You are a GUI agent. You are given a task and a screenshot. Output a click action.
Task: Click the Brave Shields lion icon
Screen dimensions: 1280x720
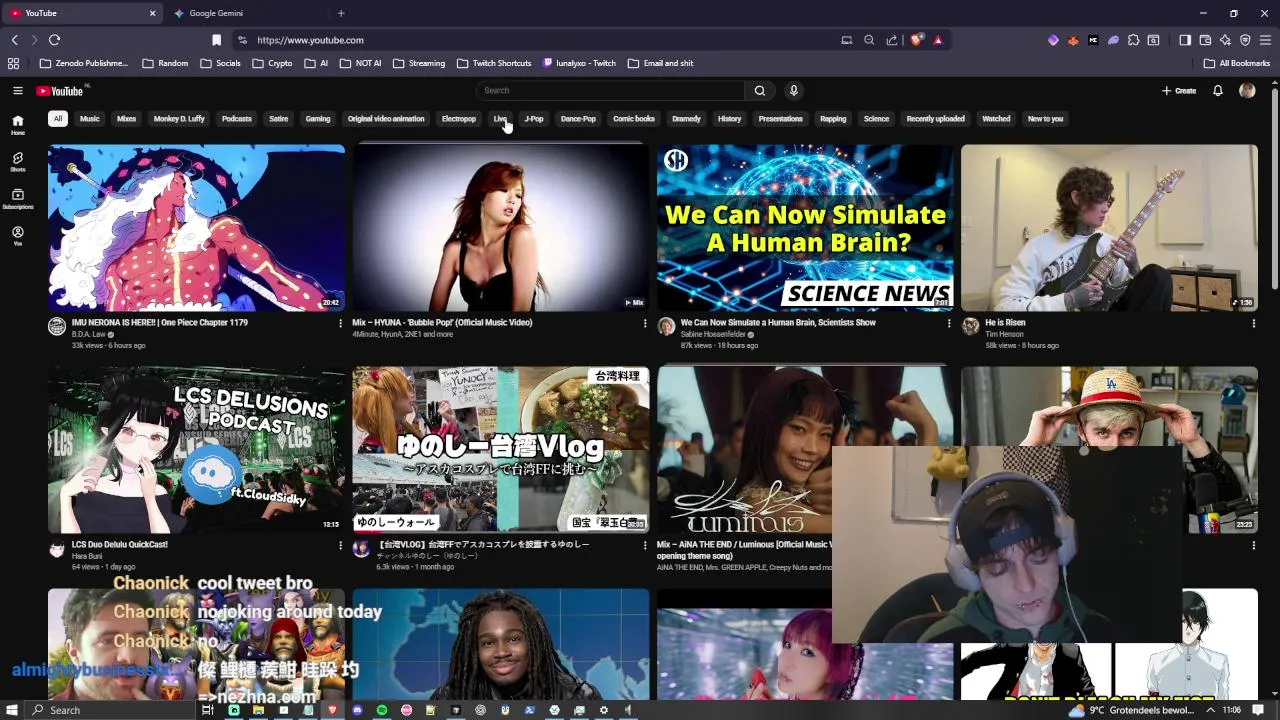(x=916, y=40)
